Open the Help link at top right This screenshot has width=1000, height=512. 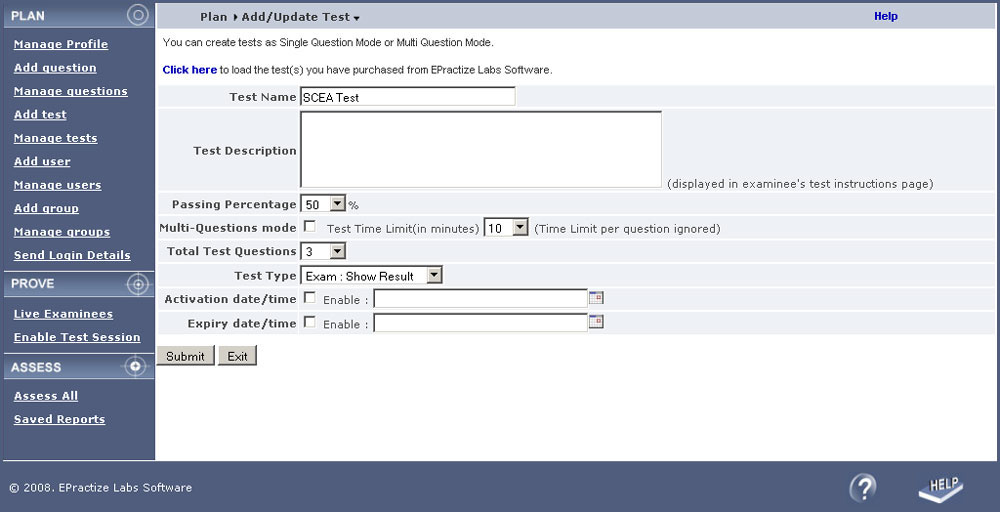(x=886, y=17)
